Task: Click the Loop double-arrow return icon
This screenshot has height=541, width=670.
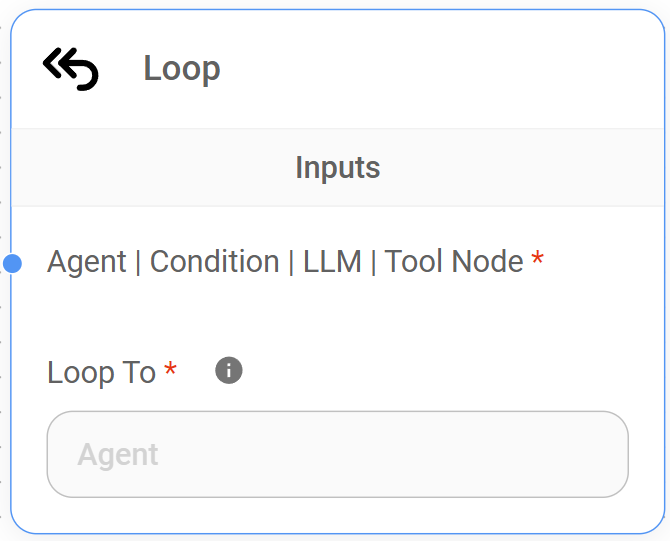Action: pyautogui.click(x=70, y=68)
